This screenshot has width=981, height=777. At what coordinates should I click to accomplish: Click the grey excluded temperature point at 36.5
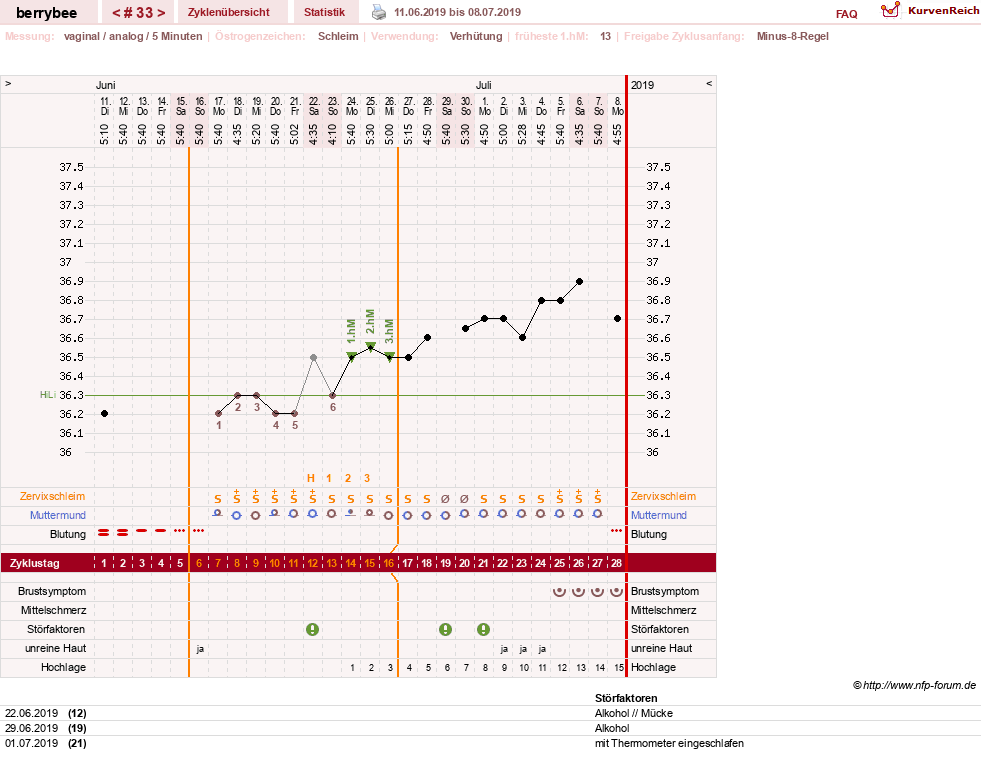pos(313,358)
